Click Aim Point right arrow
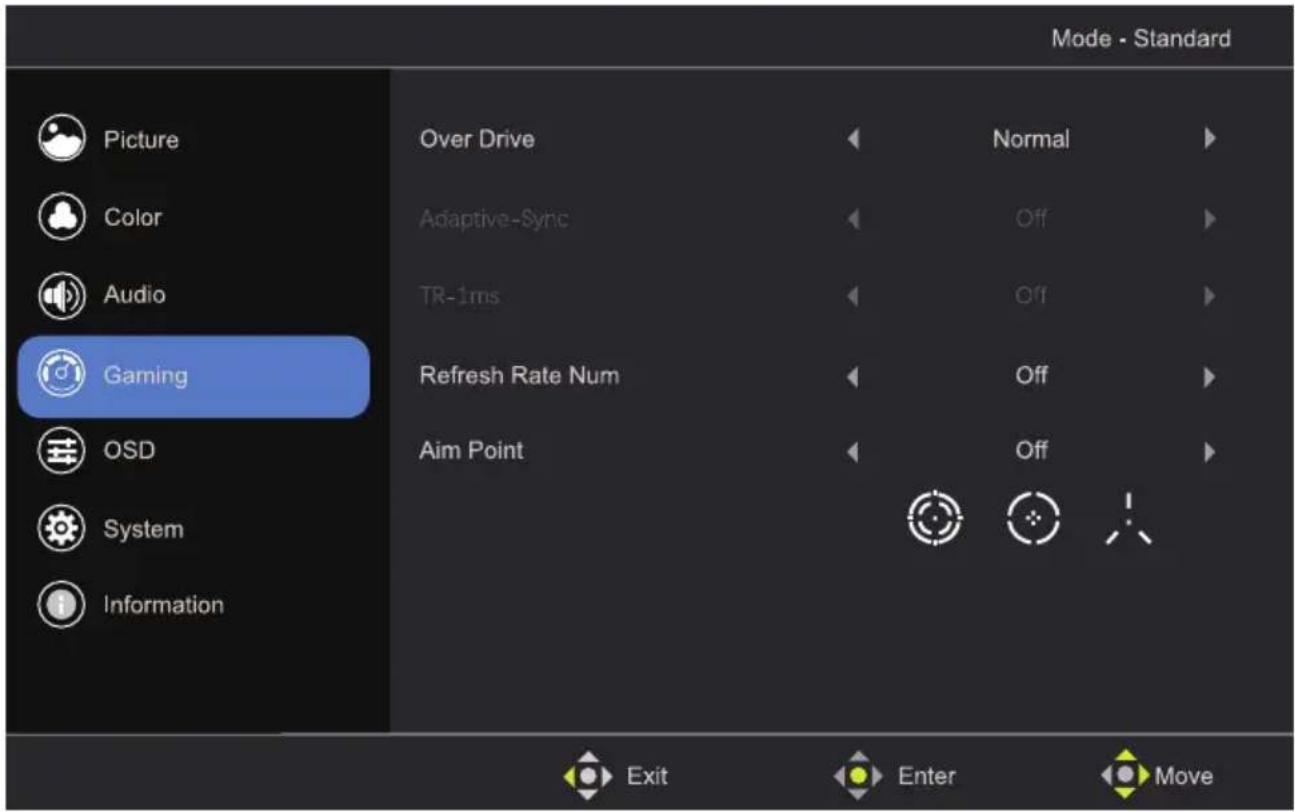 pos(1210,452)
